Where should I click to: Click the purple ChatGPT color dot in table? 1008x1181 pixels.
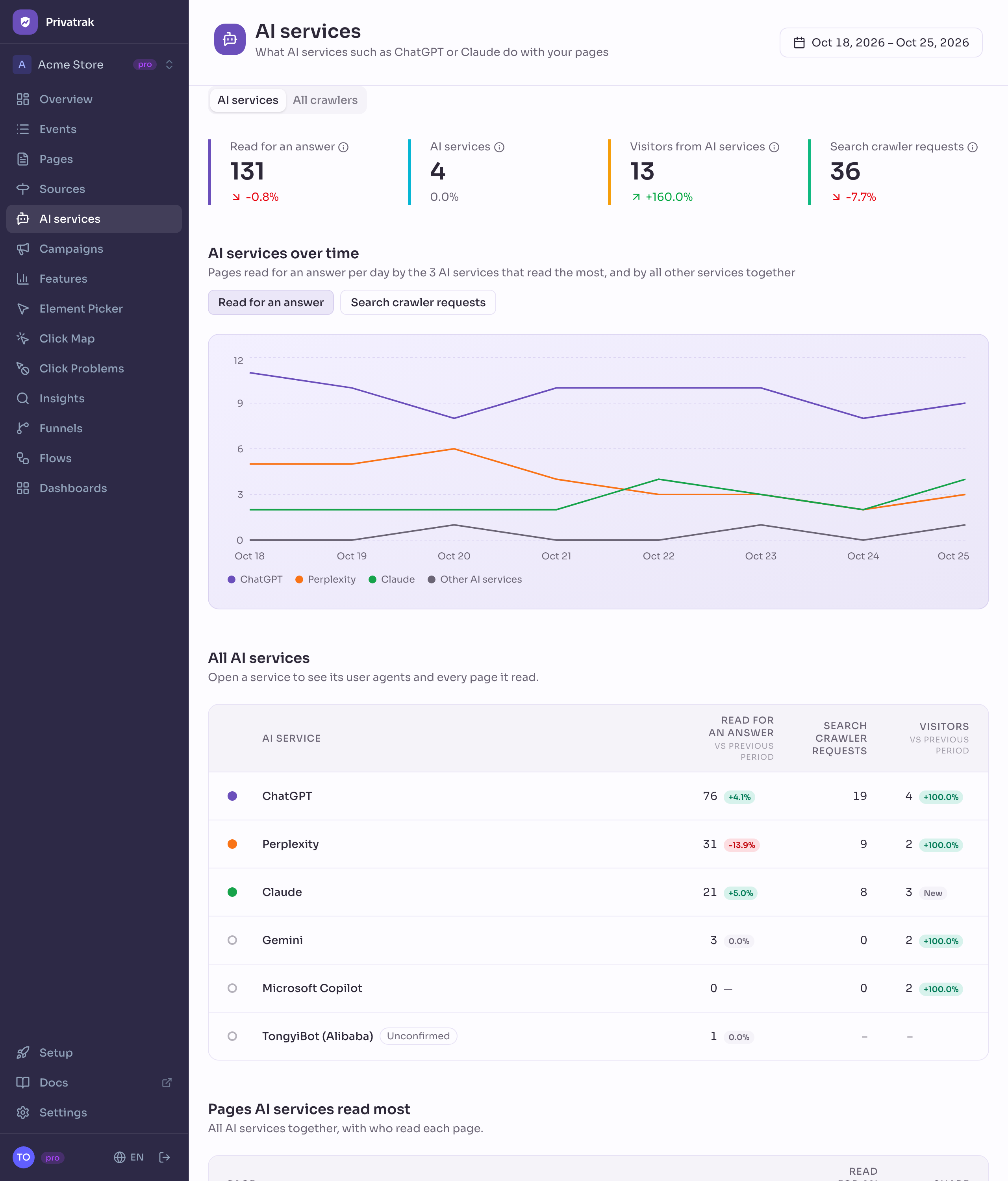[232, 796]
